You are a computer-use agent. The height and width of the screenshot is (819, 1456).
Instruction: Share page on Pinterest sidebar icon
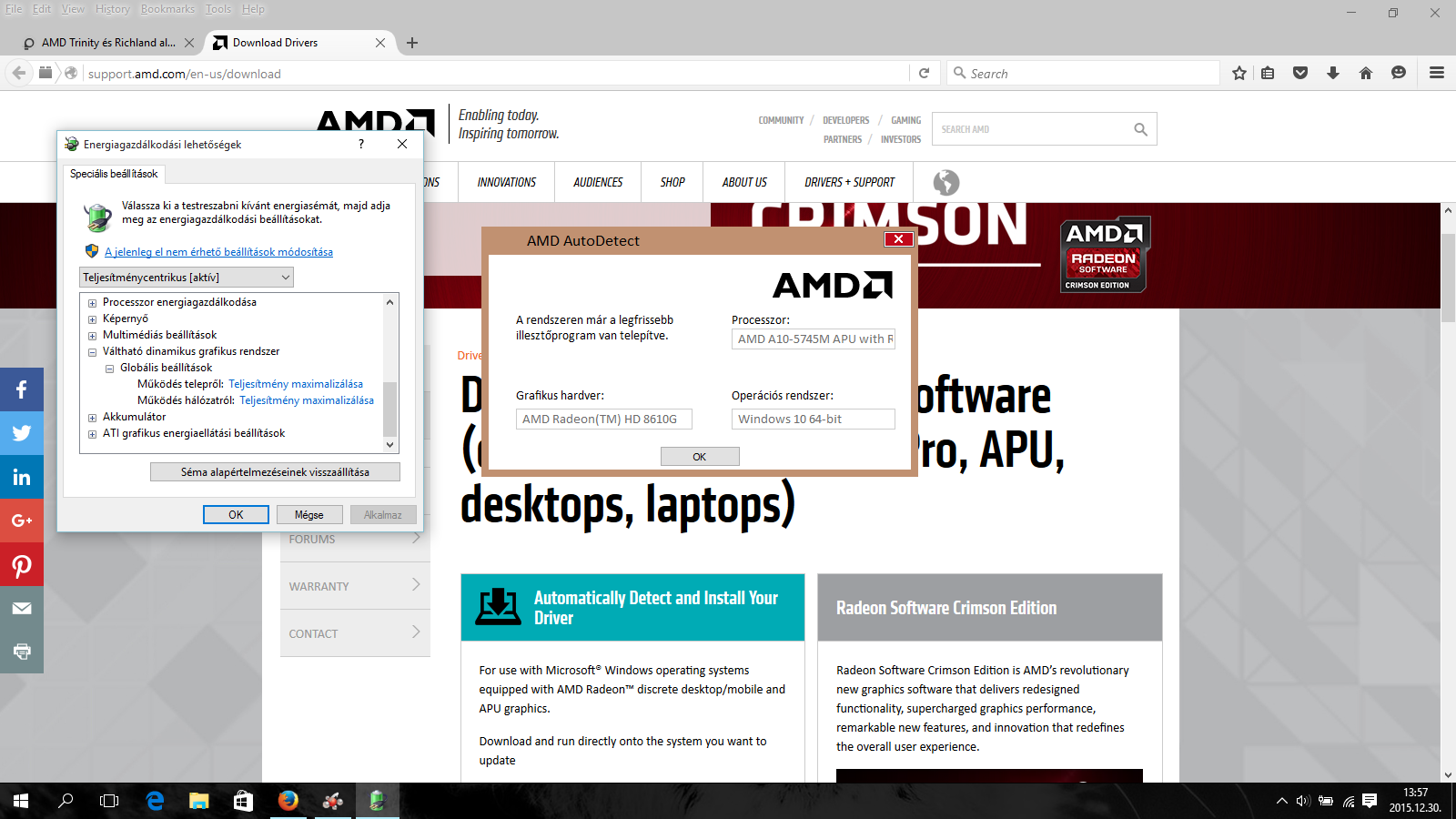(22, 564)
